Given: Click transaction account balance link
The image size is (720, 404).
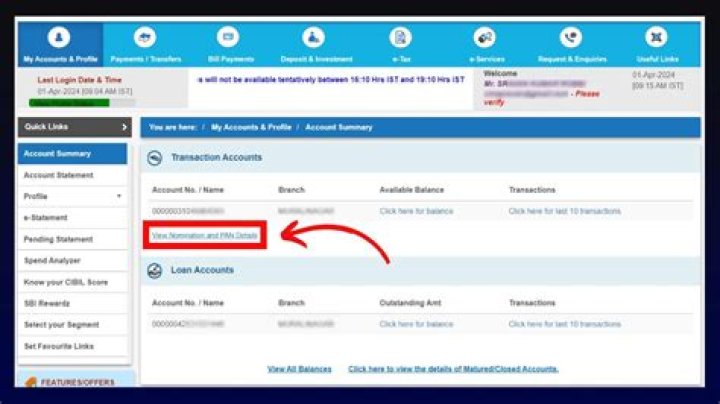Looking at the screenshot, I should [416, 211].
